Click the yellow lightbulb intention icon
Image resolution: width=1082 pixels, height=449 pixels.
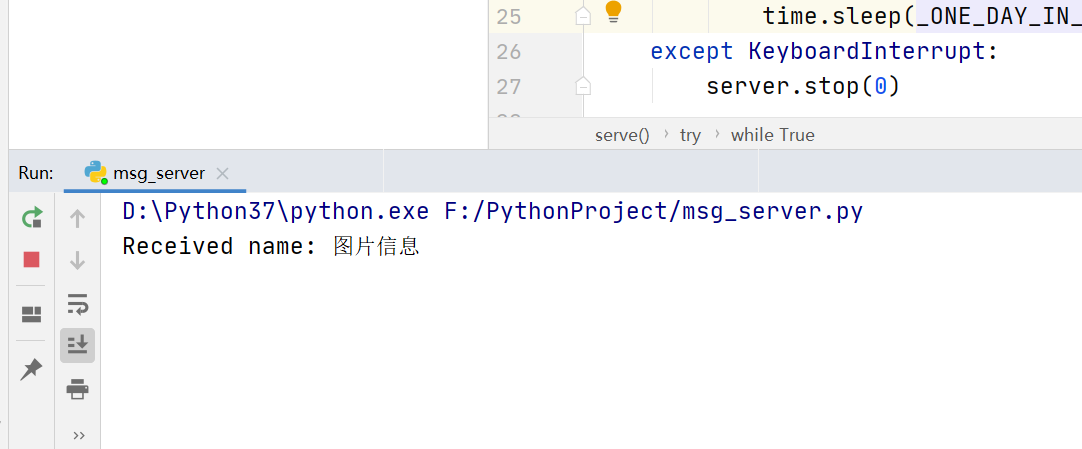click(613, 12)
